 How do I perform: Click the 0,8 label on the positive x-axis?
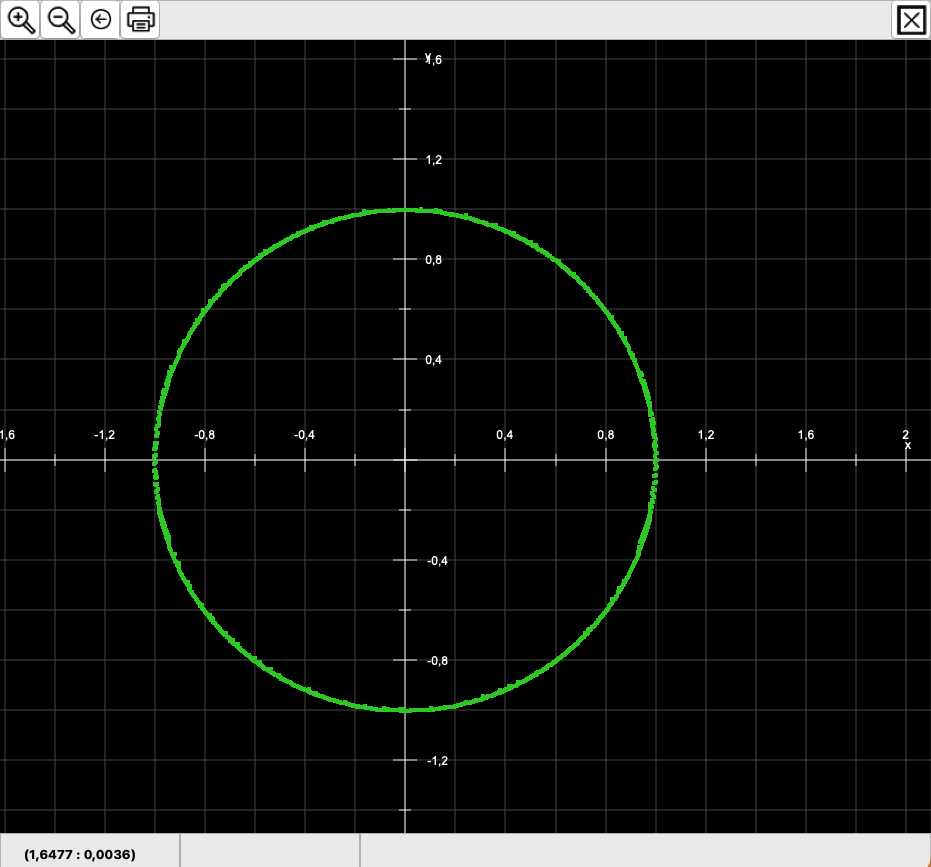605,435
